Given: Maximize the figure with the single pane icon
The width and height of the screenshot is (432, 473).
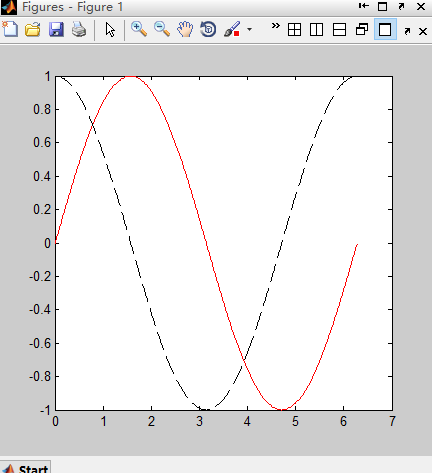Looking at the screenshot, I should pos(385,30).
